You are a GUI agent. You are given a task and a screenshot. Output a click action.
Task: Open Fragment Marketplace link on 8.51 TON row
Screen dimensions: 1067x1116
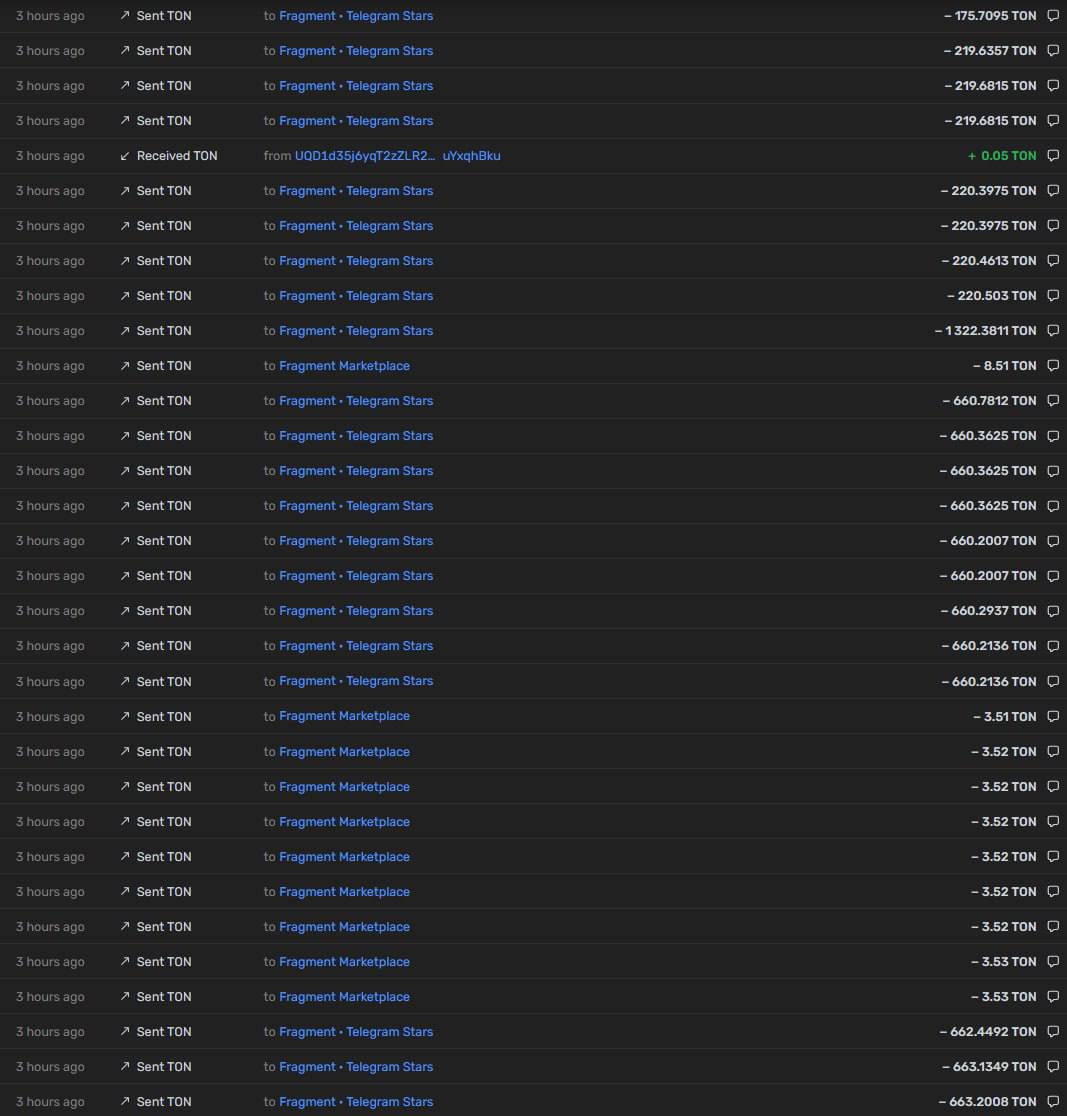345,366
